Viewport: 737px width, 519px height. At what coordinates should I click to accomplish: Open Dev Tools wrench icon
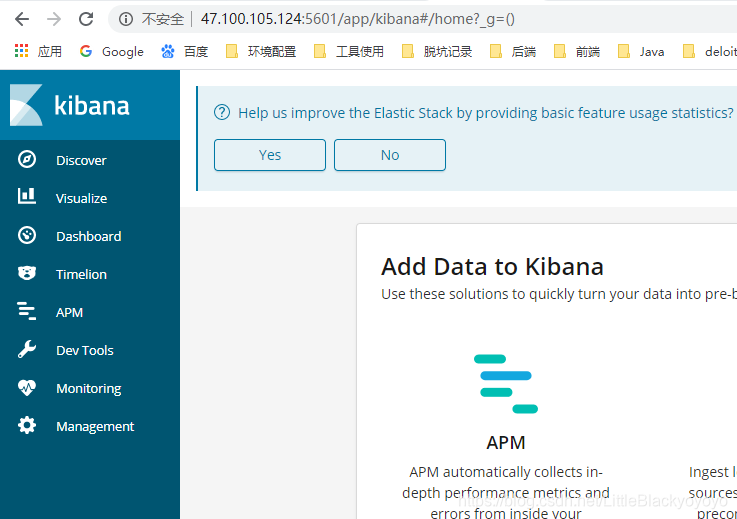click(27, 350)
